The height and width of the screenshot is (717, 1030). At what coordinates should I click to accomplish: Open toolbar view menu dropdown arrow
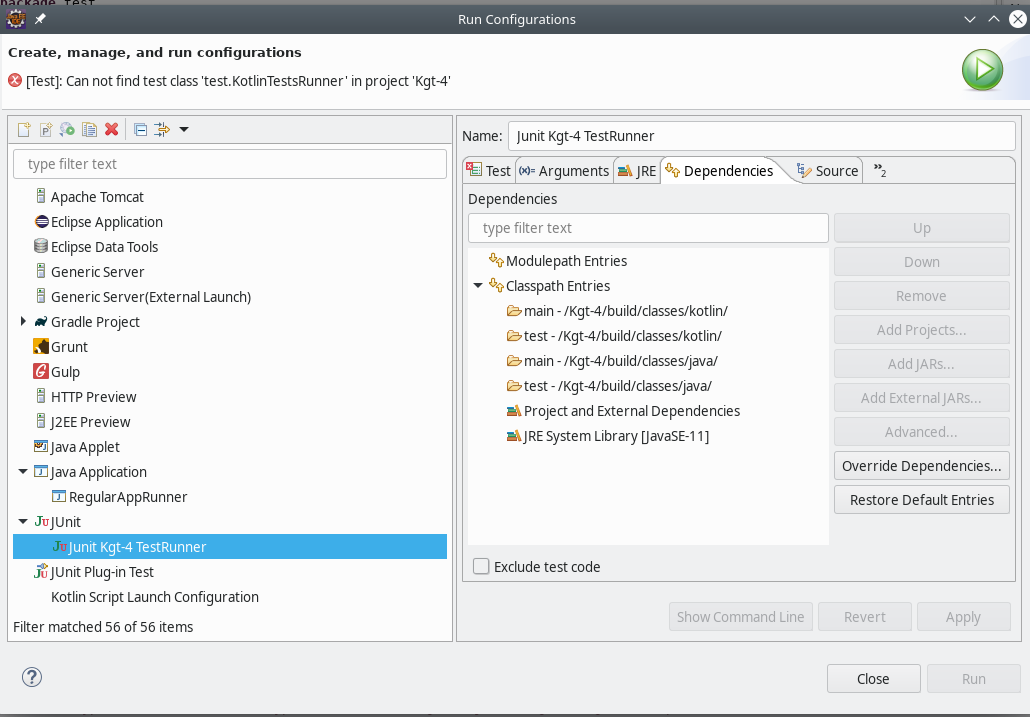coord(184,129)
